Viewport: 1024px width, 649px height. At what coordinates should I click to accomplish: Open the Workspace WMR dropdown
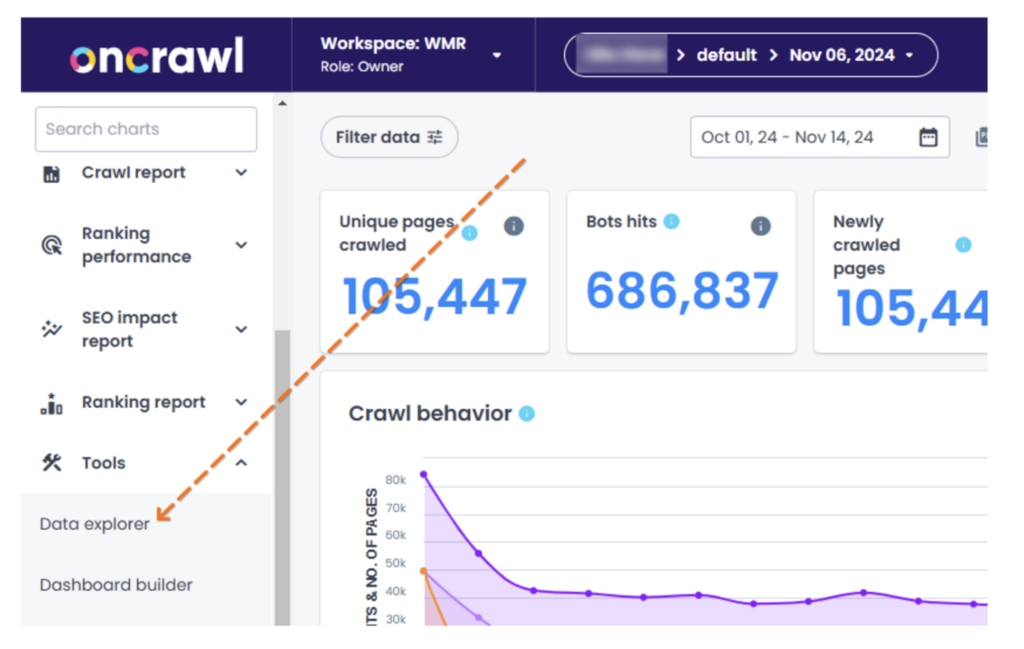(497, 55)
